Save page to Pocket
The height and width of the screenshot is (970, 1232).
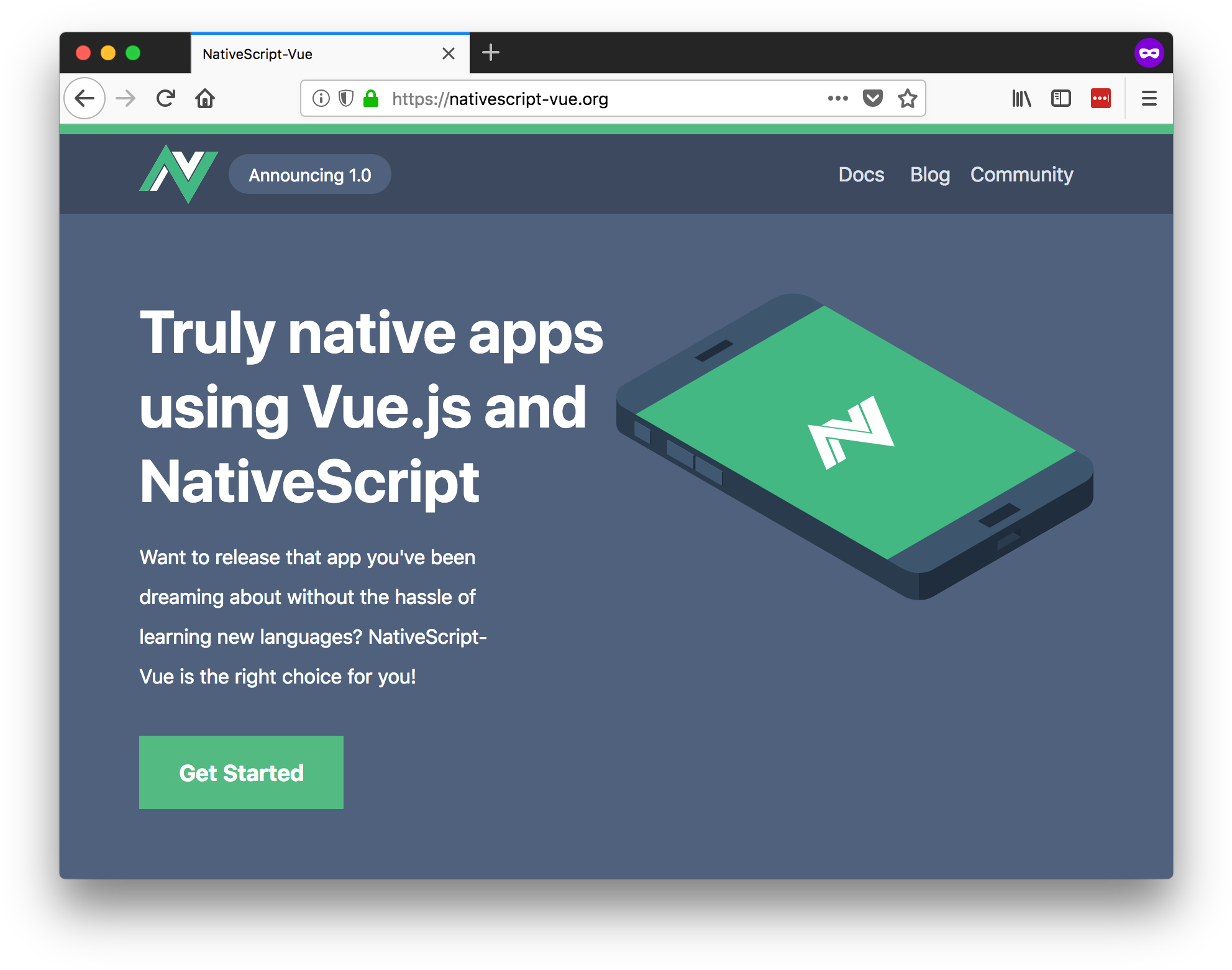(x=873, y=98)
